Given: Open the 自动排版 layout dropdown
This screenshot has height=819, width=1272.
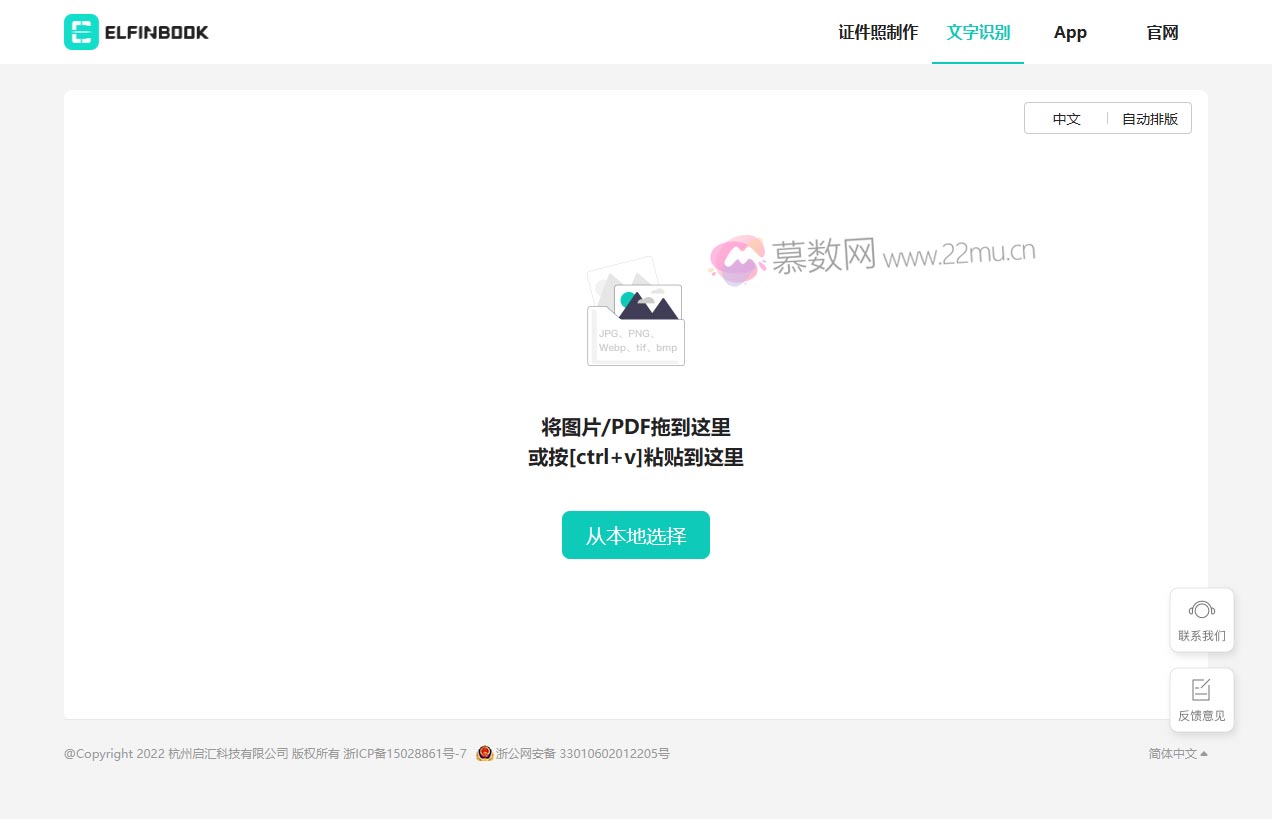Looking at the screenshot, I should [1149, 119].
